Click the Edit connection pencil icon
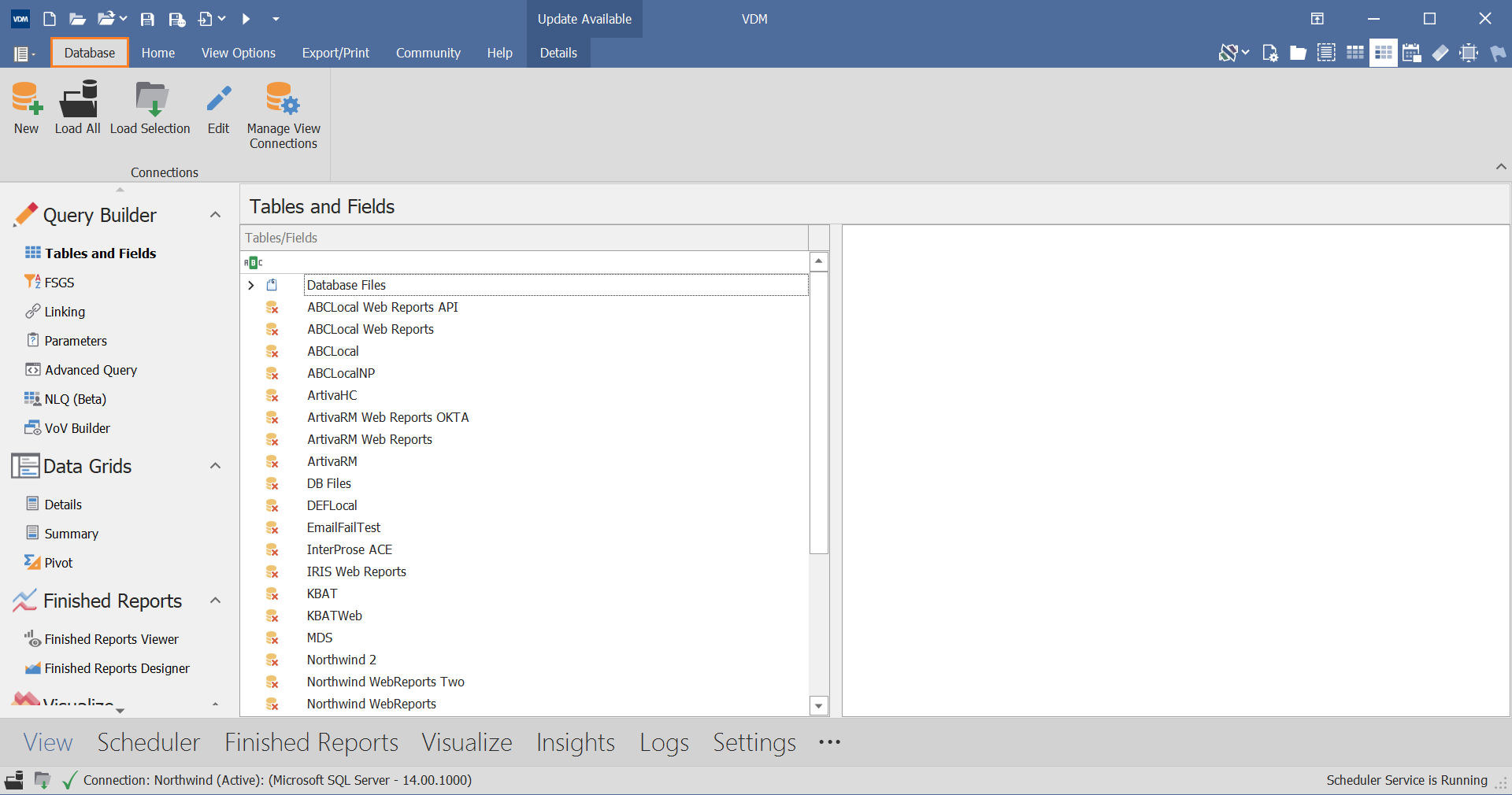The width and height of the screenshot is (1512, 795). pos(218,99)
